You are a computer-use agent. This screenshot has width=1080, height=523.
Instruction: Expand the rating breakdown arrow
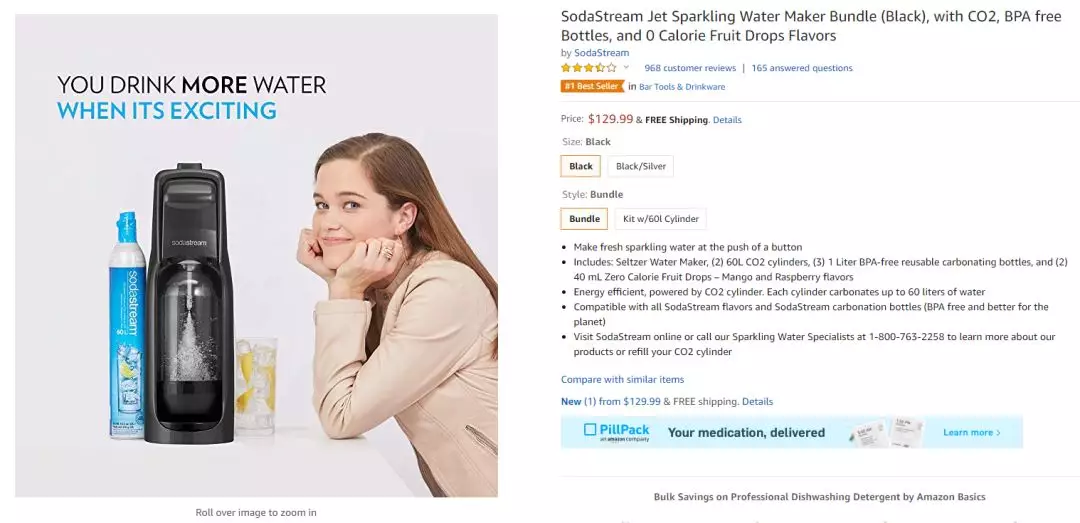click(x=626, y=68)
